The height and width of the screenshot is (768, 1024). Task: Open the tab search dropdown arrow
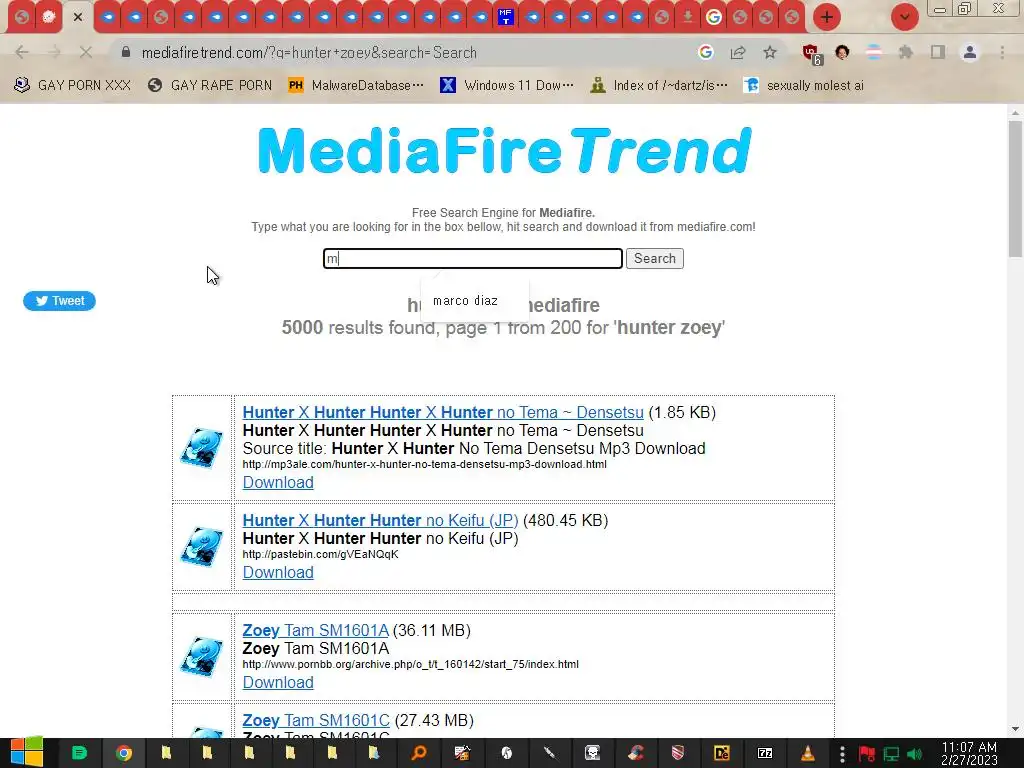pos(904,17)
